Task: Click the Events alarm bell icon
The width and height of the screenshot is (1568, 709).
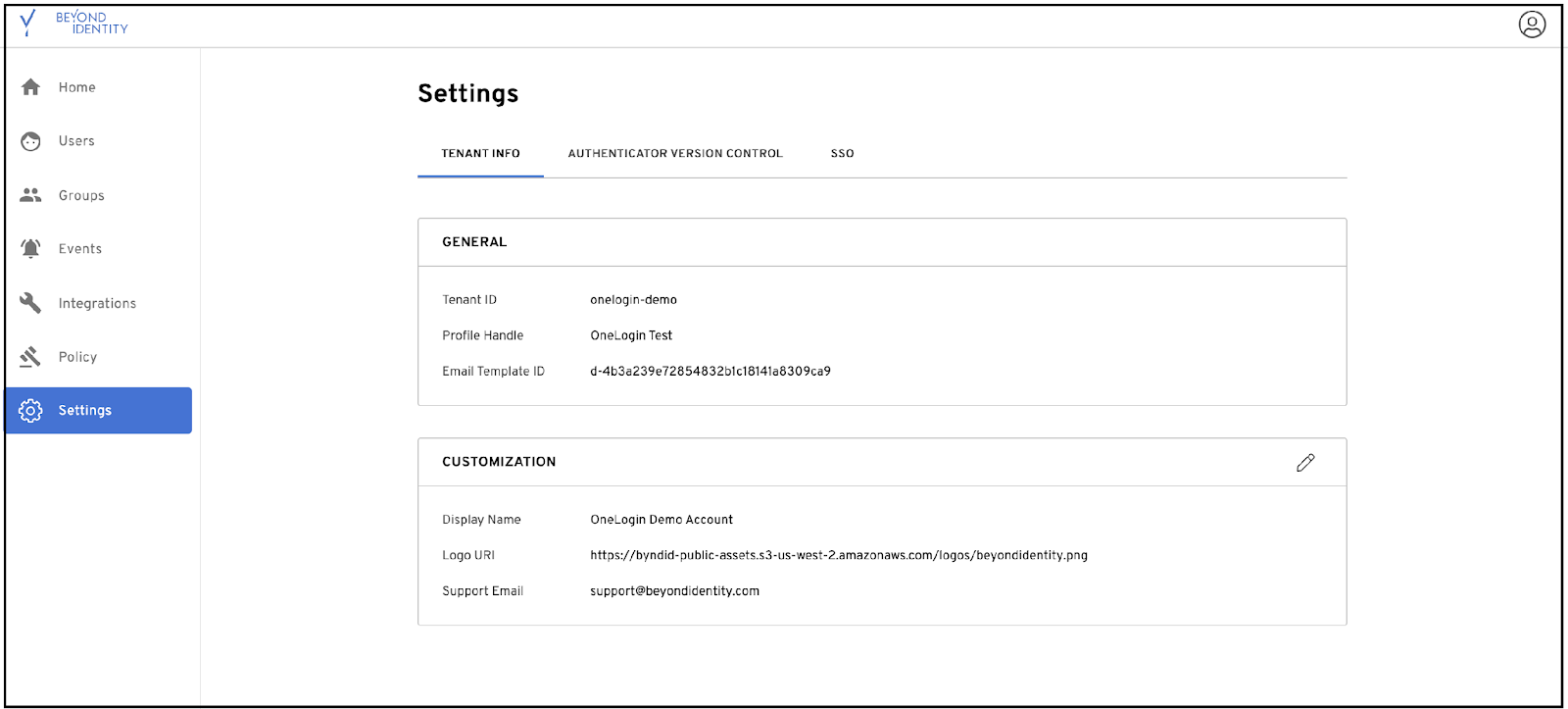Action: coord(30,249)
